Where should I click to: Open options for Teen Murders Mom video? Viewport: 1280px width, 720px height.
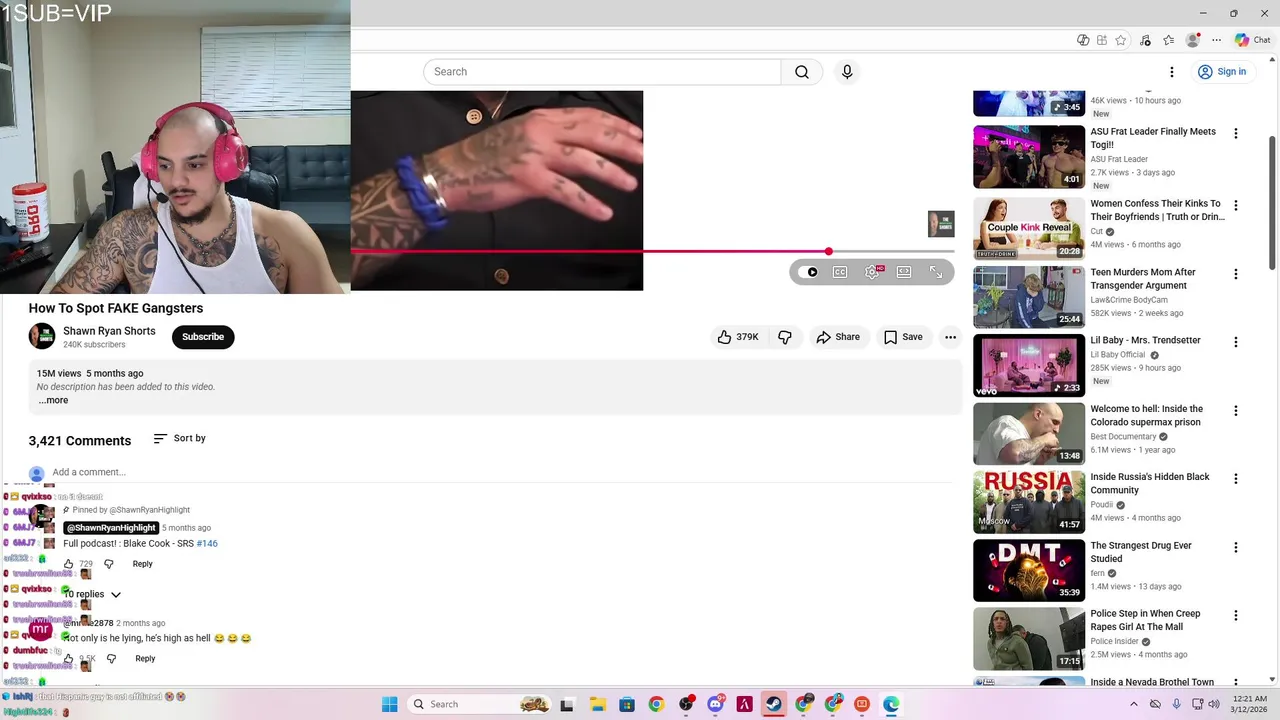coord(1236,274)
